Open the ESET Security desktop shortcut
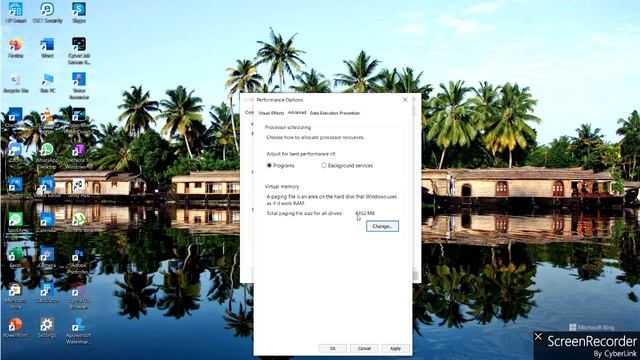The image size is (640, 360). click(x=47, y=12)
